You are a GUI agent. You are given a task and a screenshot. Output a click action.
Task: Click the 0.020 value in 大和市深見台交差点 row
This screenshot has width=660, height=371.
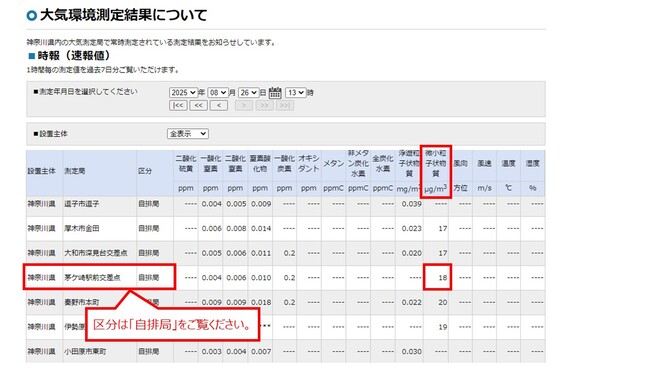(411, 253)
